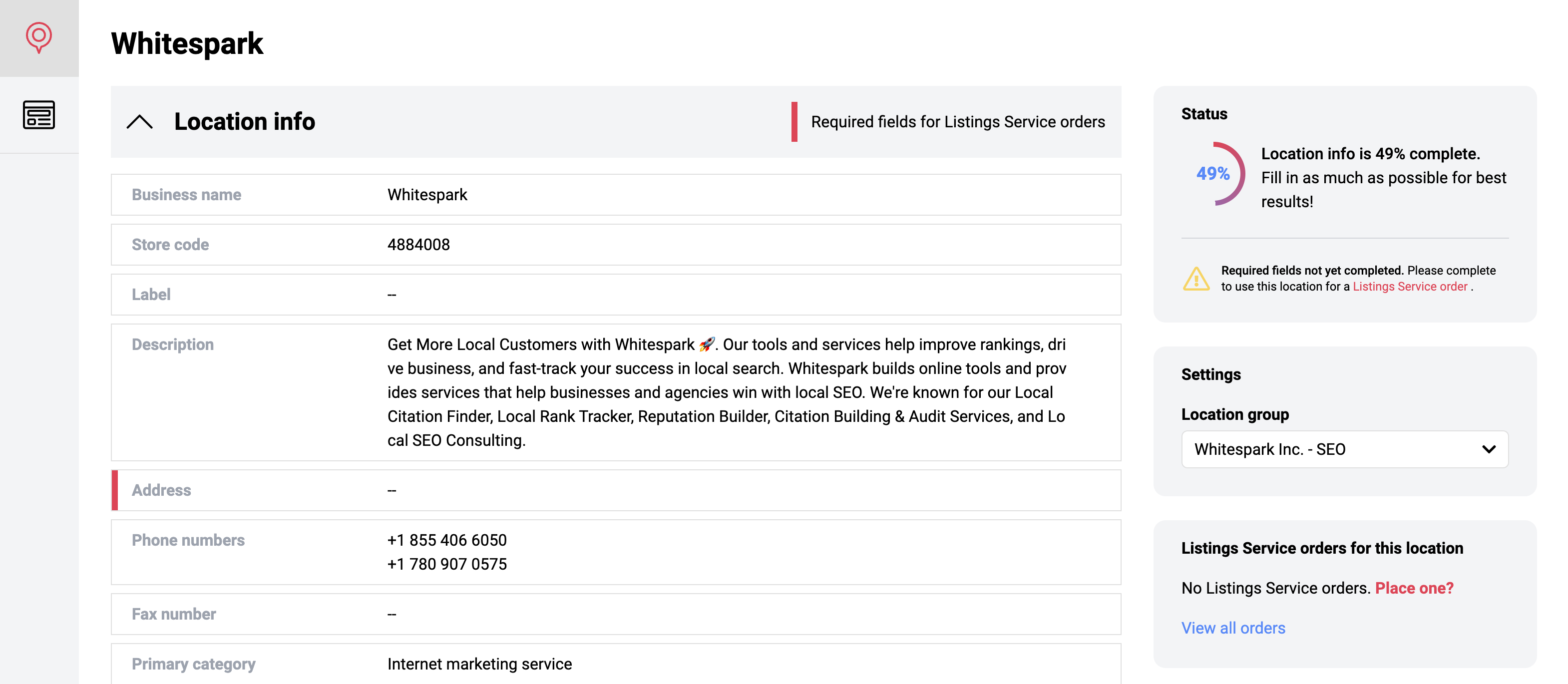Click the location pin sidebar icon

tap(39, 38)
